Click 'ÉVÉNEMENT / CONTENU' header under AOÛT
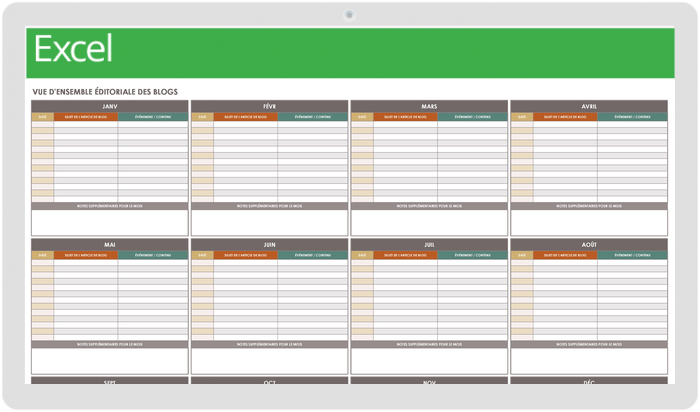The height and width of the screenshot is (412, 700). point(633,255)
